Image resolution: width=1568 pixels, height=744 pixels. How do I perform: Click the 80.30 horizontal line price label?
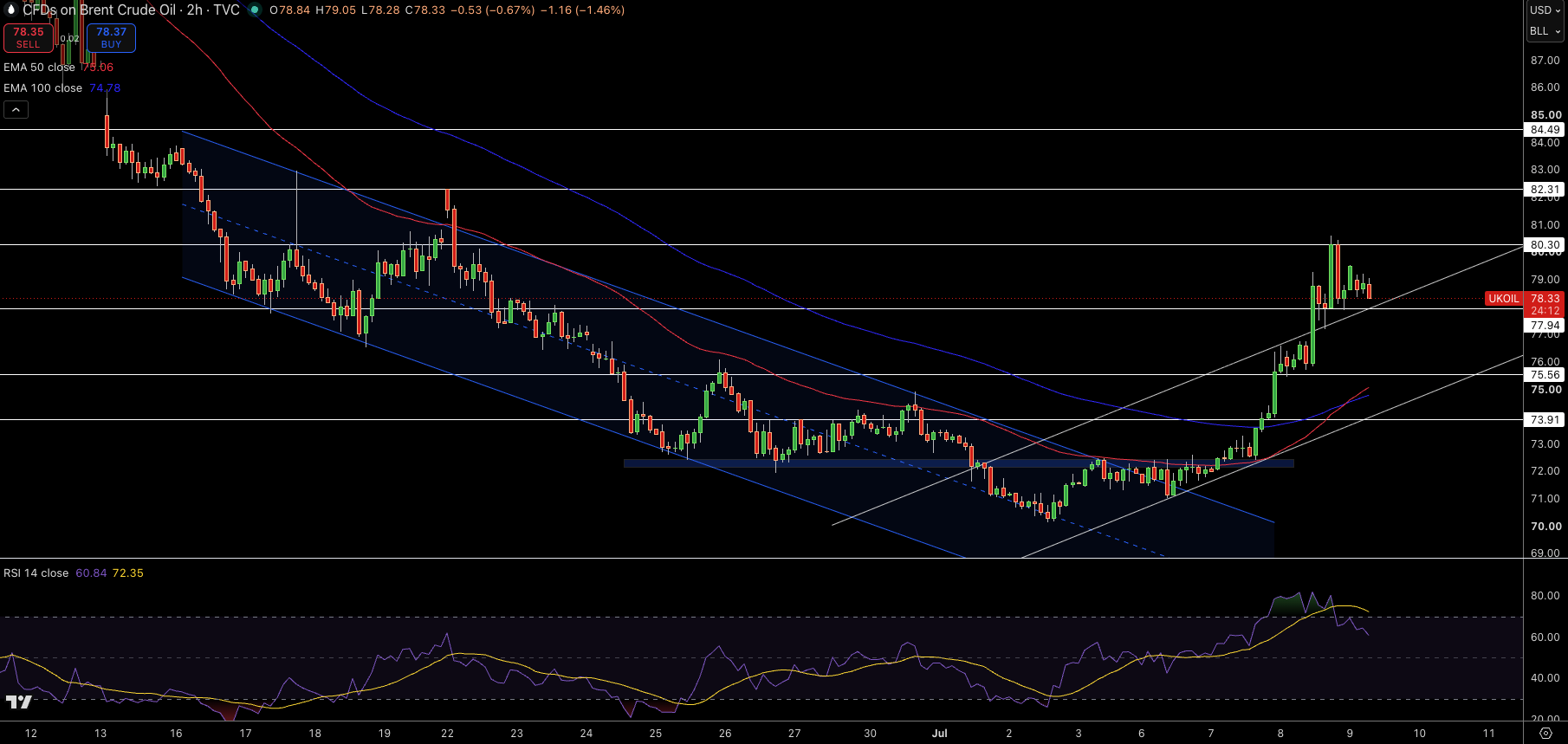tap(1545, 245)
